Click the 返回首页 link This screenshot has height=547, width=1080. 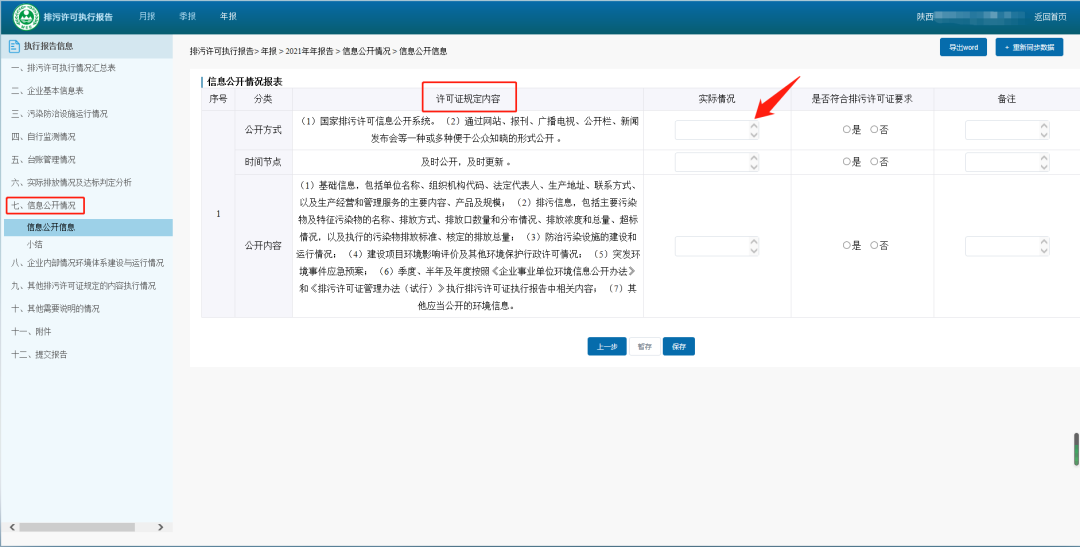(x=1049, y=17)
